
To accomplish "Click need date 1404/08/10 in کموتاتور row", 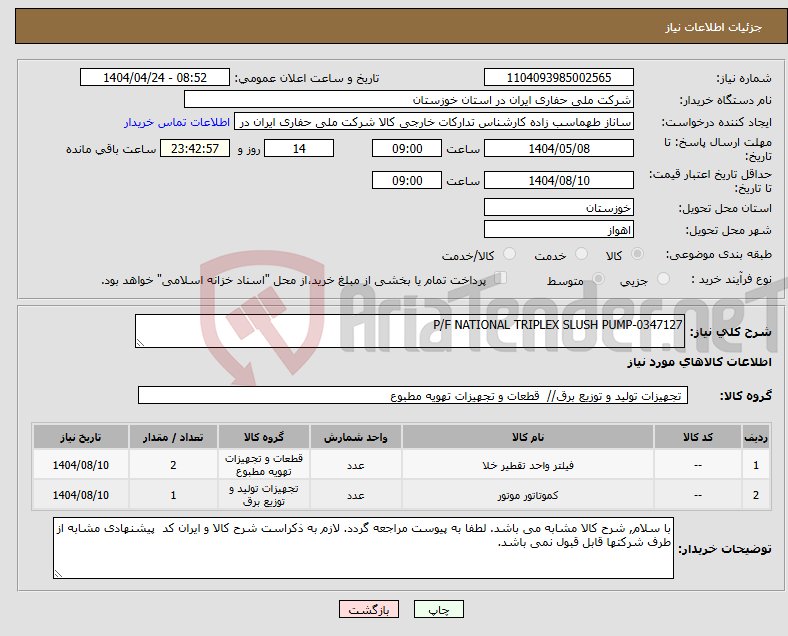I will 80,495.
